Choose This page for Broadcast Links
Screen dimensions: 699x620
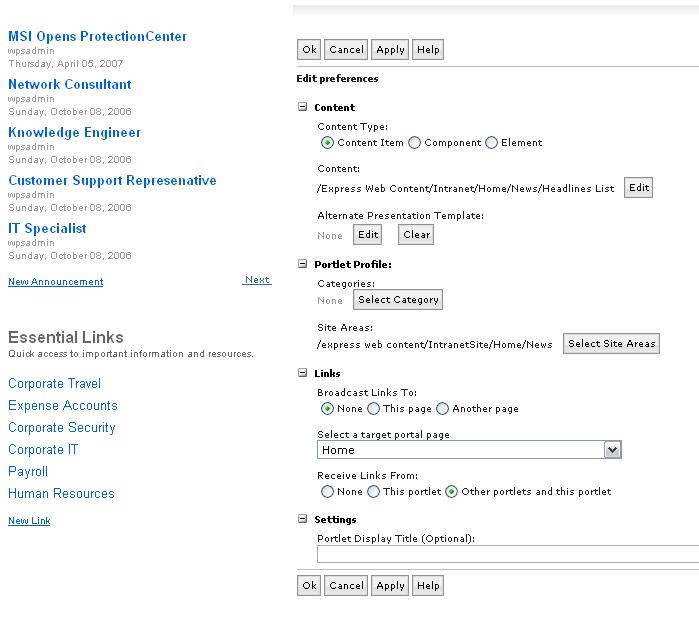pos(374,409)
